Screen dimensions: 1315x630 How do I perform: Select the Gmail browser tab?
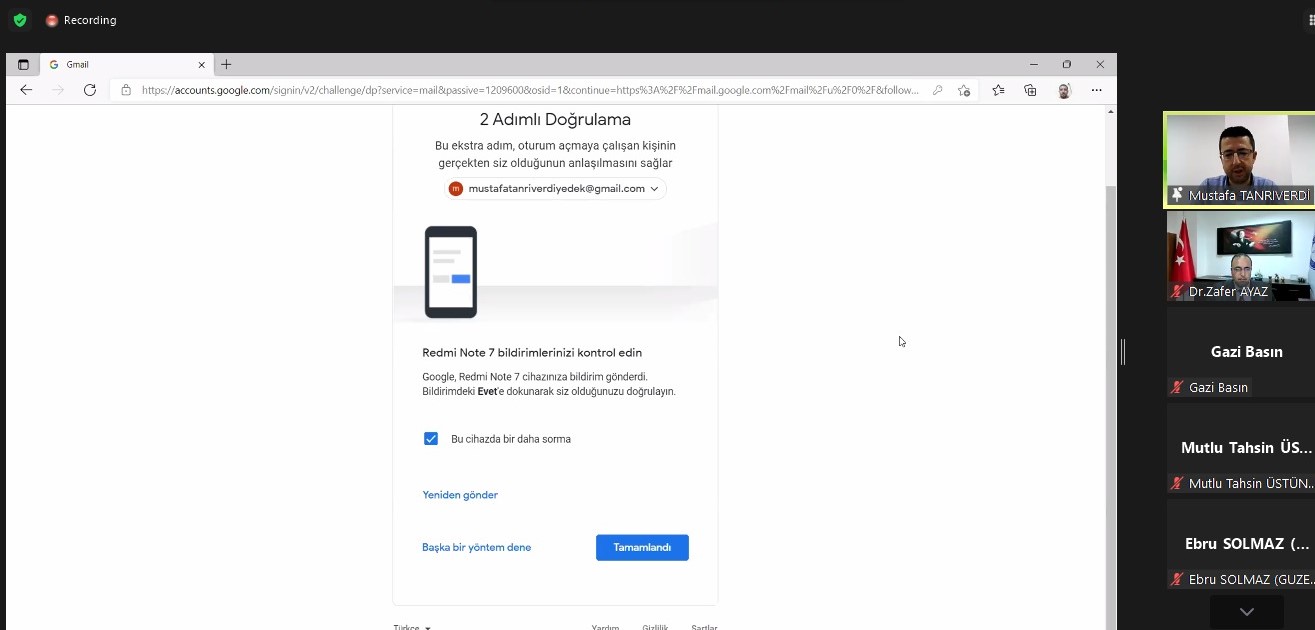tap(126, 64)
